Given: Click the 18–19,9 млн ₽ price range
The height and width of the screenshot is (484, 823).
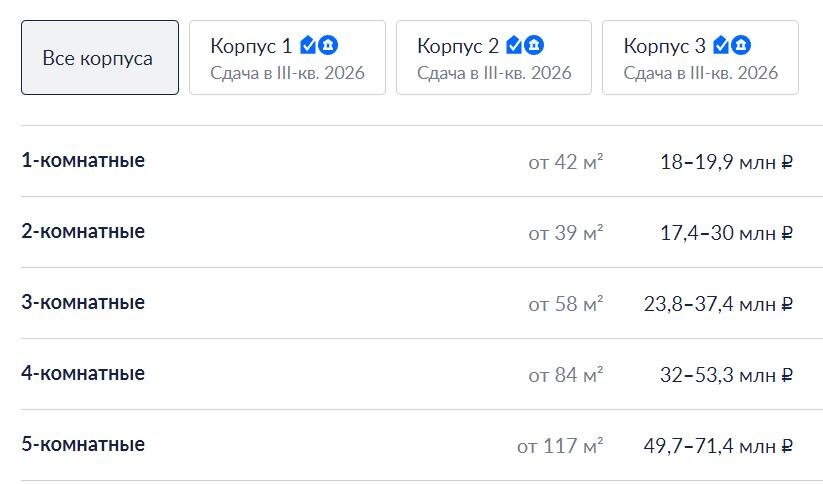Looking at the screenshot, I should pyautogui.click(x=726, y=162).
